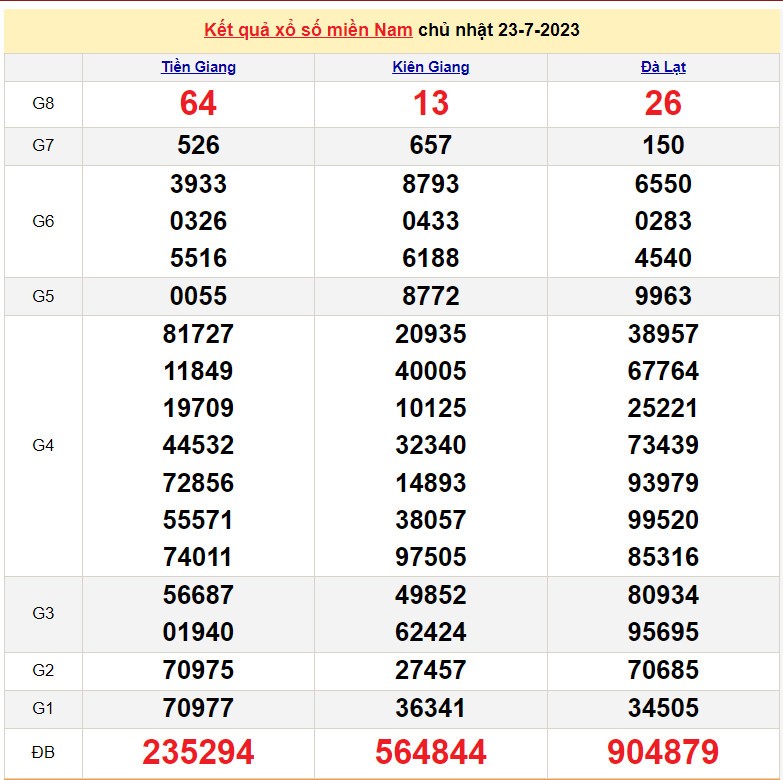The height and width of the screenshot is (780, 783).
Task: Select G4 number 55571
Action: pos(198,520)
